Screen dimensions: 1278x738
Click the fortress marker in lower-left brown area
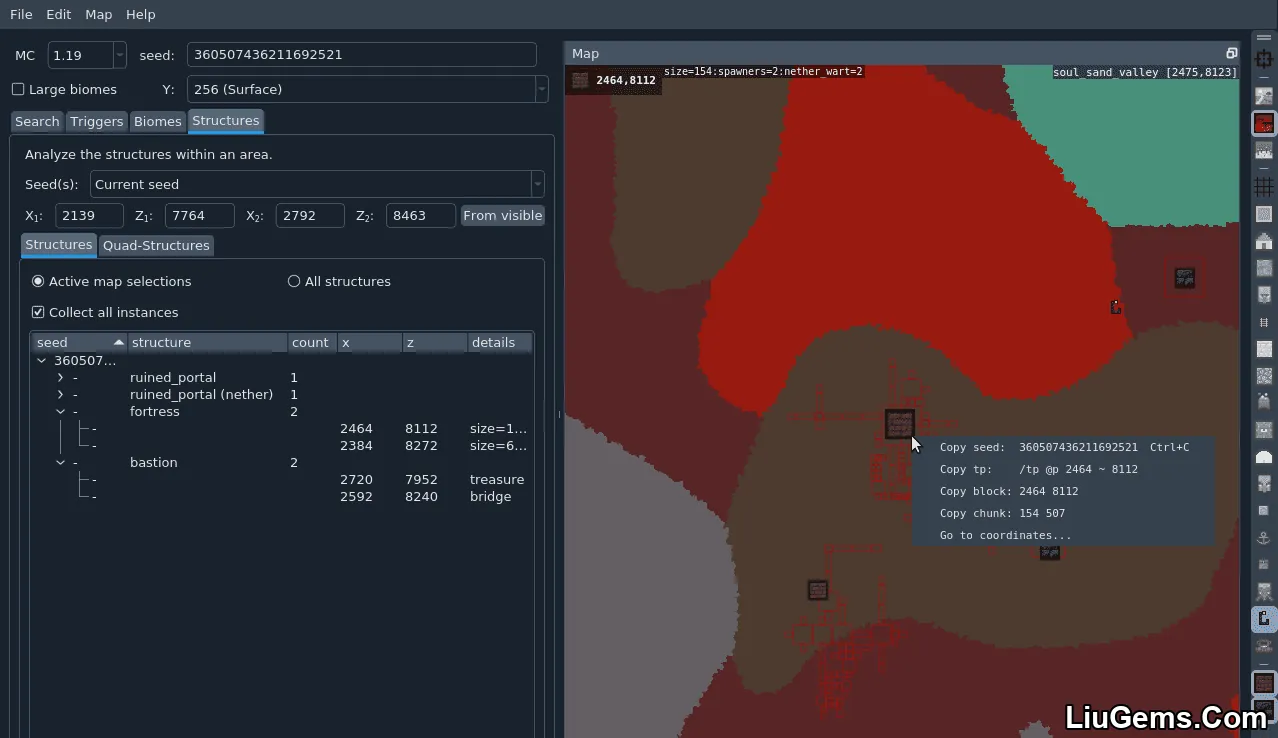click(x=818, y=590)
